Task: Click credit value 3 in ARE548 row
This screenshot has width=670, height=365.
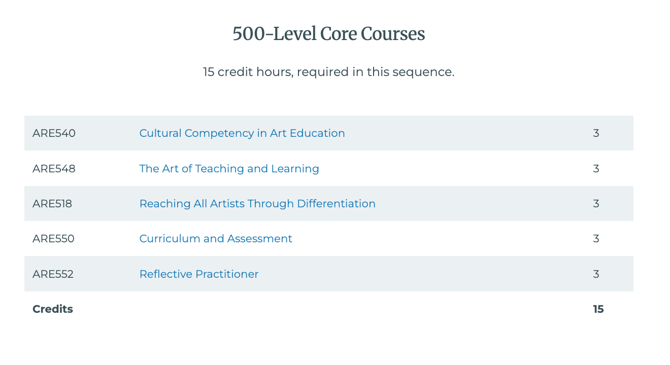Action: [596, 169]
